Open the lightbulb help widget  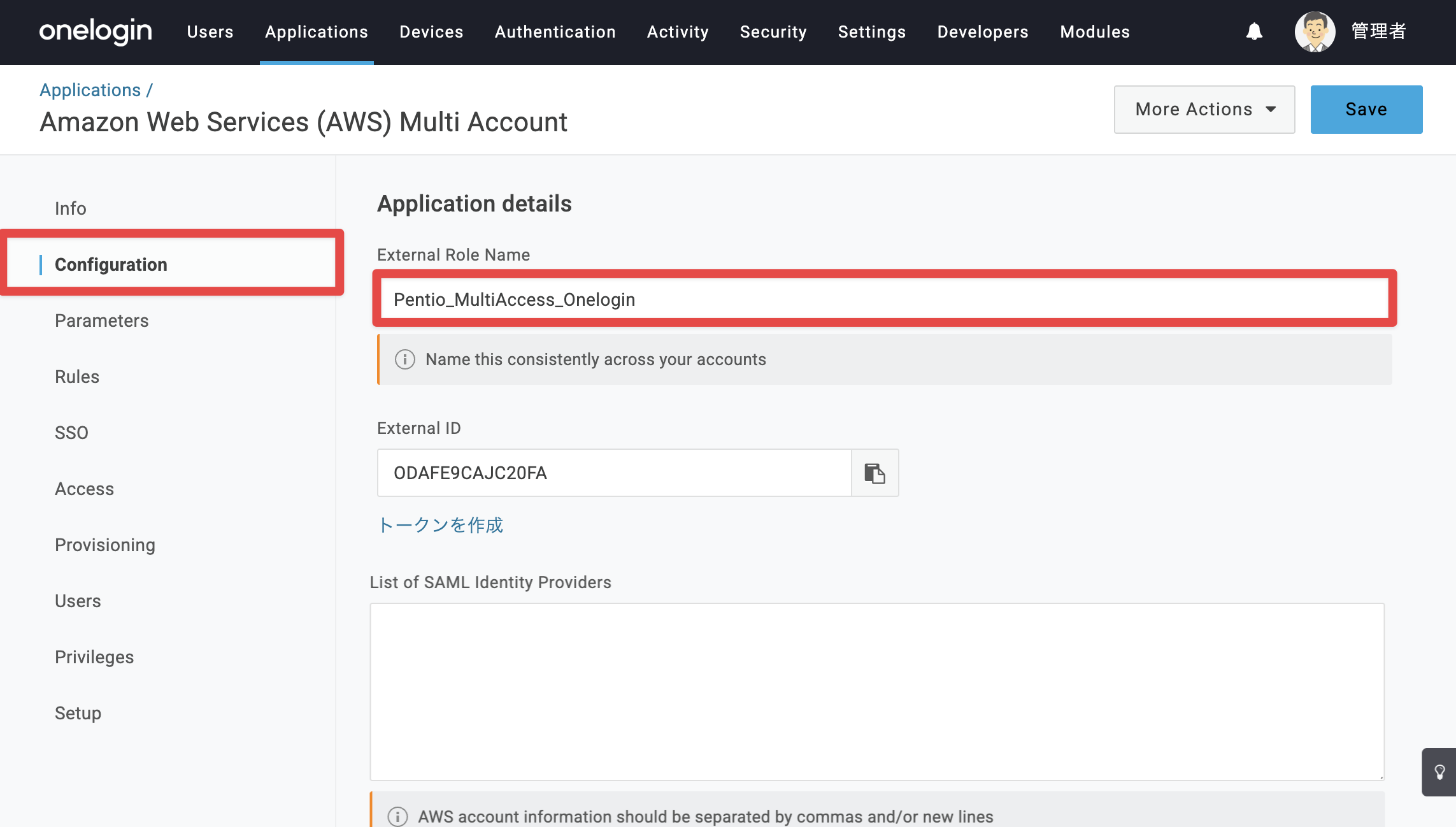(1439, 772)
